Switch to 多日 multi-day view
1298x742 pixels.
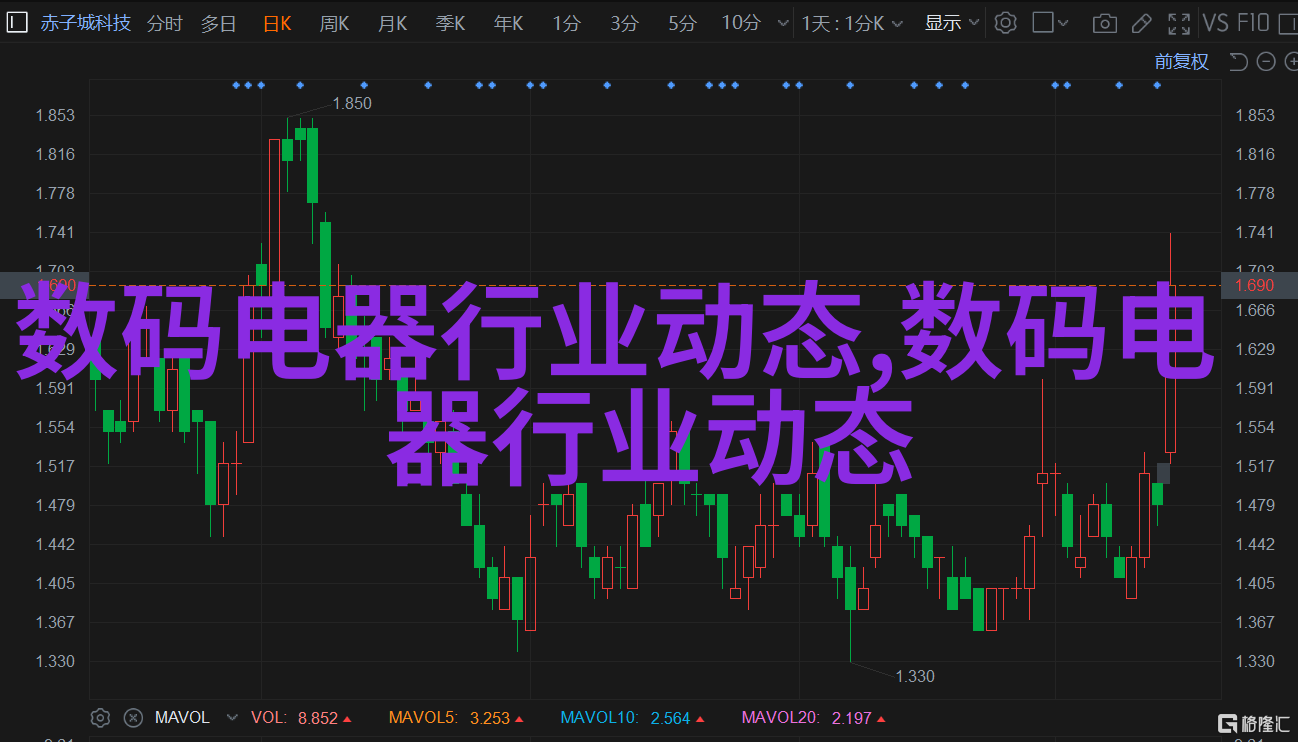coord(218,23)
